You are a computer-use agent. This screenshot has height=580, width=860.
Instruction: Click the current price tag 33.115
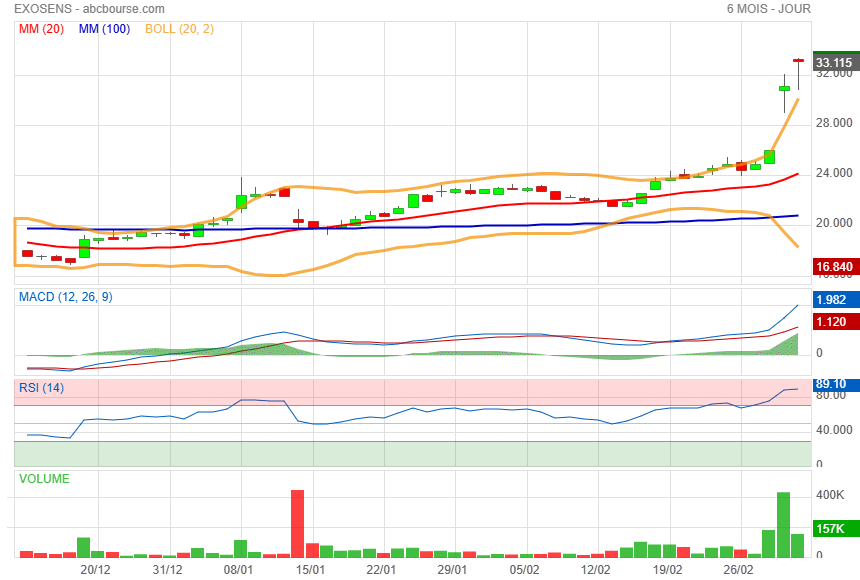[x=836, y=61]
